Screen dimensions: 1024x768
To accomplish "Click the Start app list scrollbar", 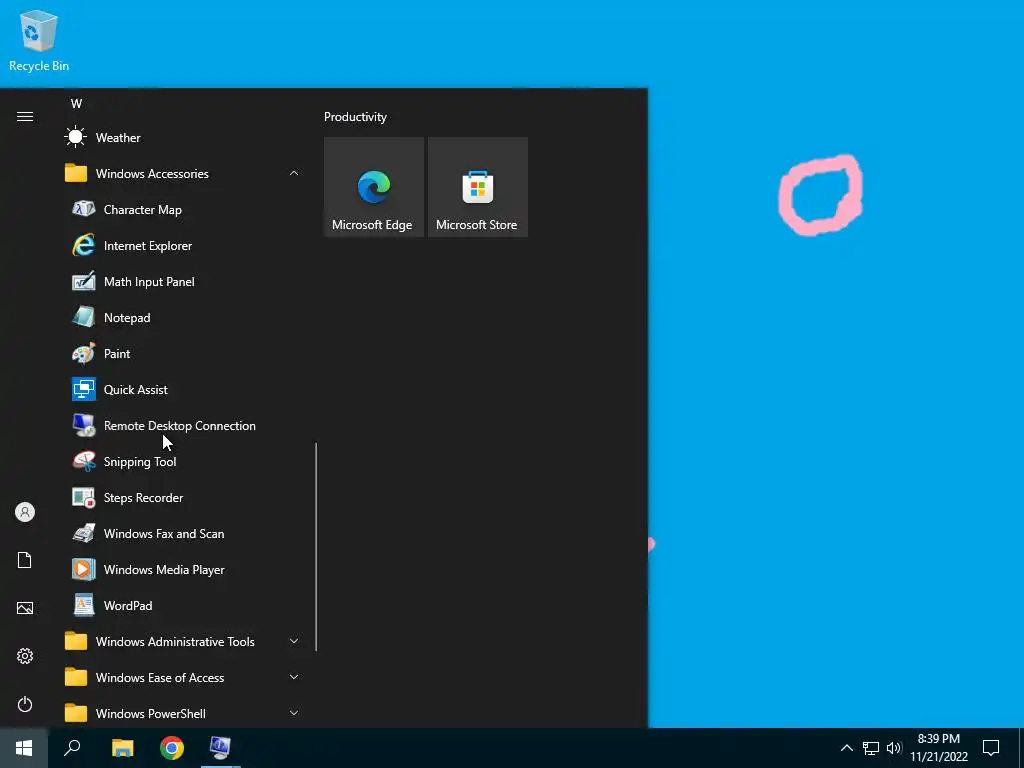I will 316,547.
